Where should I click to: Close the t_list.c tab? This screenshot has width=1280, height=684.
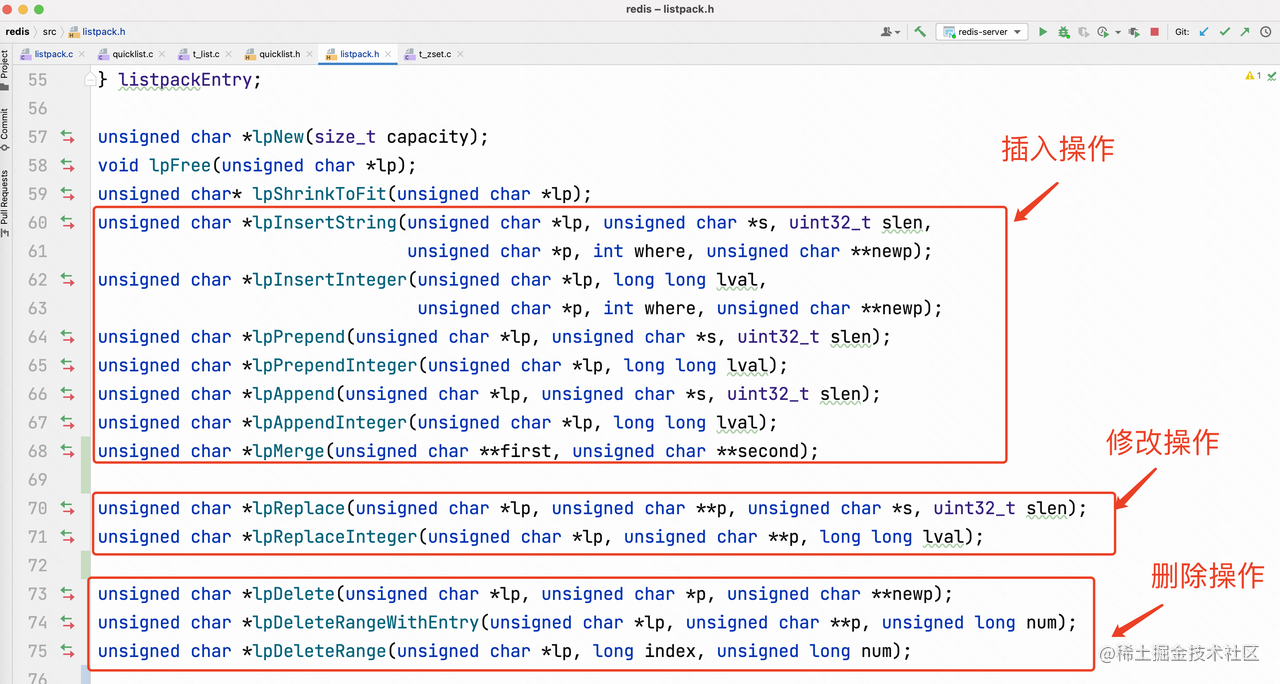coord(228,54)
